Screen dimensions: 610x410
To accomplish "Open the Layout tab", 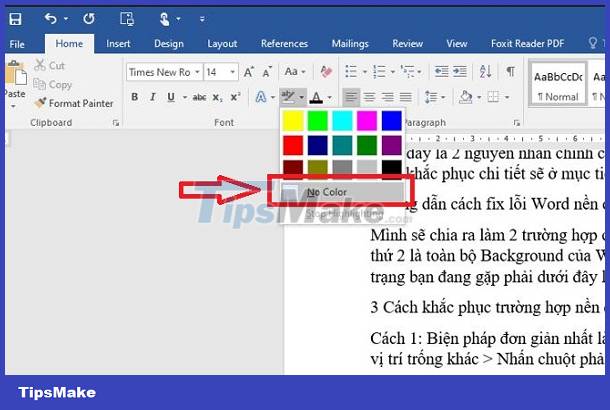I will [222, 44].
